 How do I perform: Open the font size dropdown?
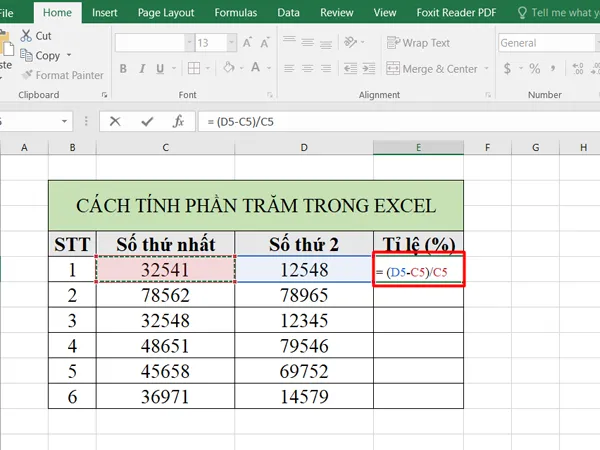click(232, 44)
